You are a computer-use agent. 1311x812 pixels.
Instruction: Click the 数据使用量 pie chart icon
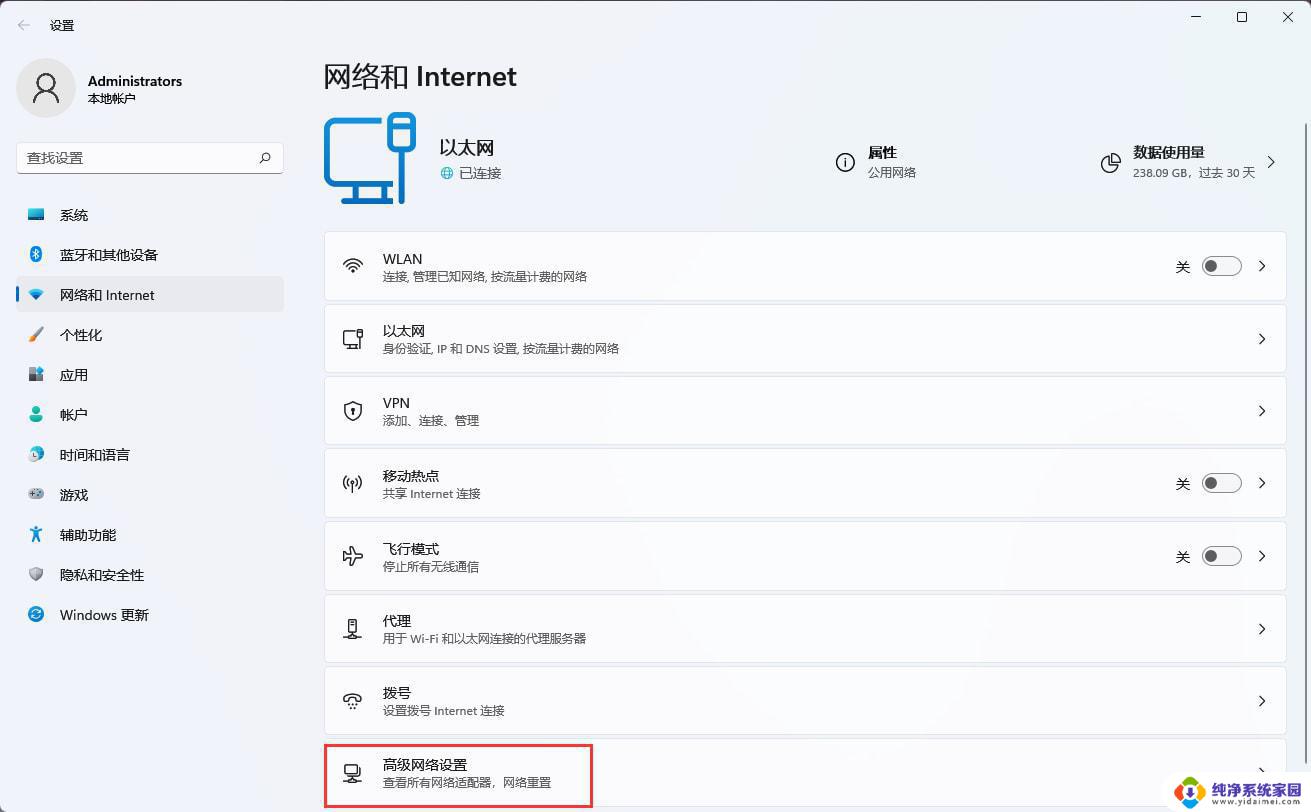tap(1110, 163)
